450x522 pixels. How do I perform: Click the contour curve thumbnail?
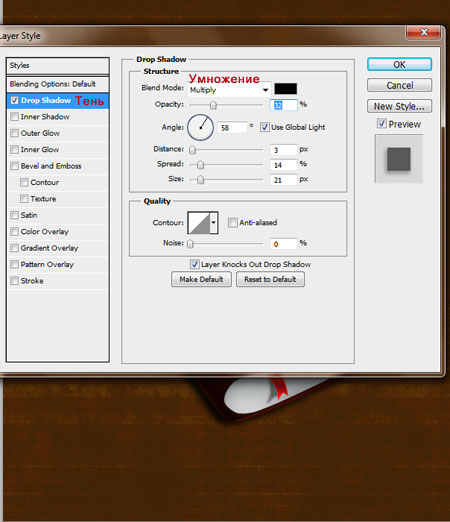coord(199,222)
